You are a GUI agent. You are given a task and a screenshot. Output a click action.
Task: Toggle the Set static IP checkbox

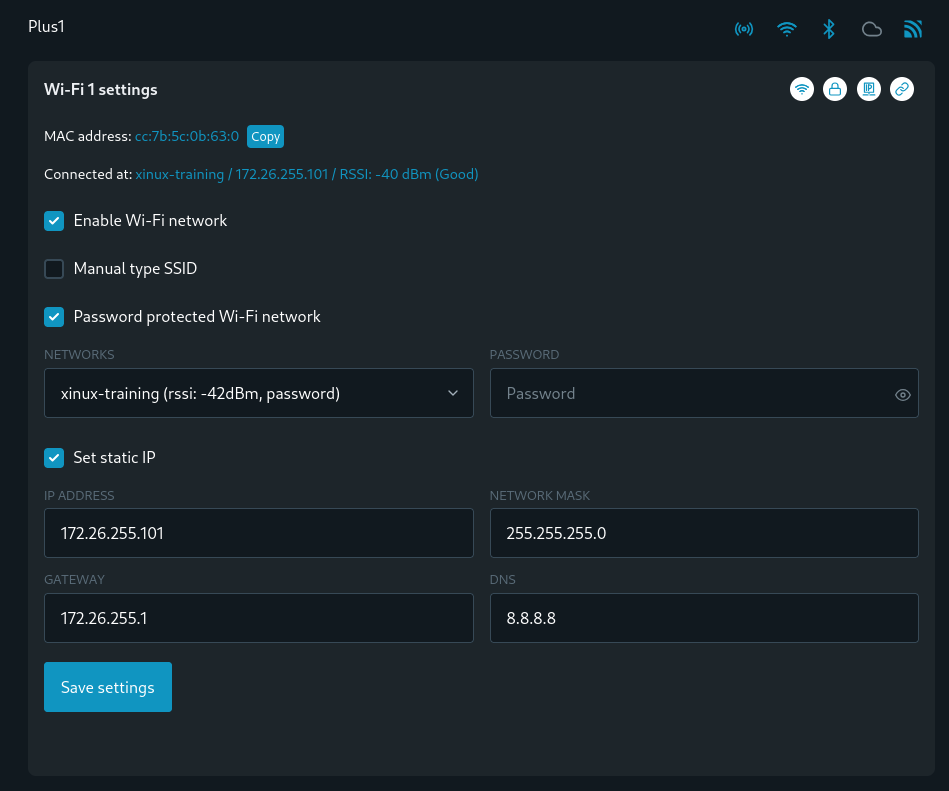tap(54, 458)
